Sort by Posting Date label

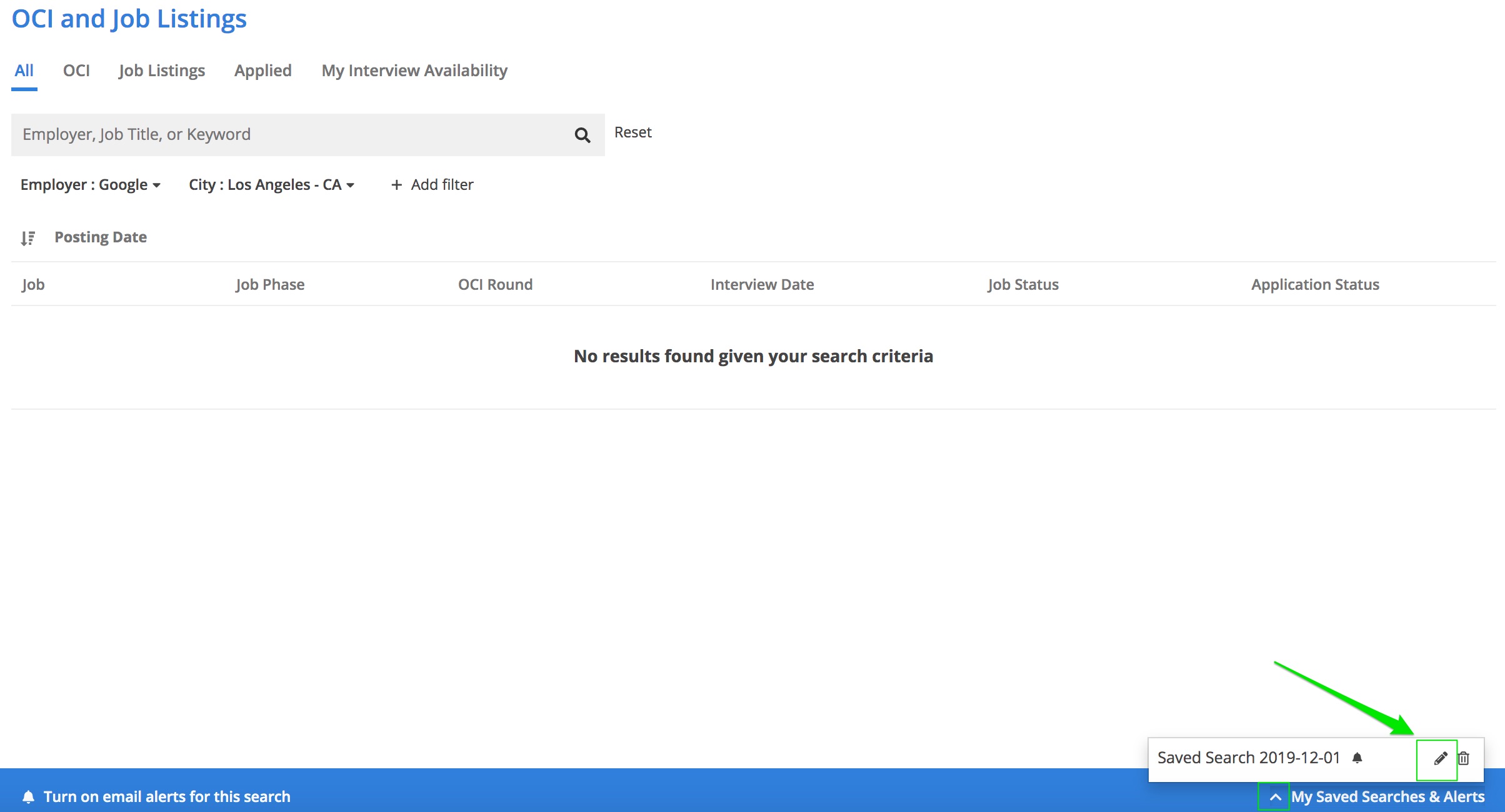tap(101, 237)
